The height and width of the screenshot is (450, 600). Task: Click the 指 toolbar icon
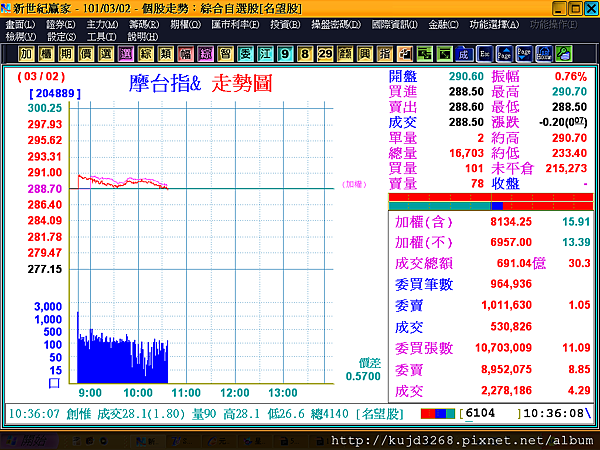pyautogui.click(x=385, y=54)
